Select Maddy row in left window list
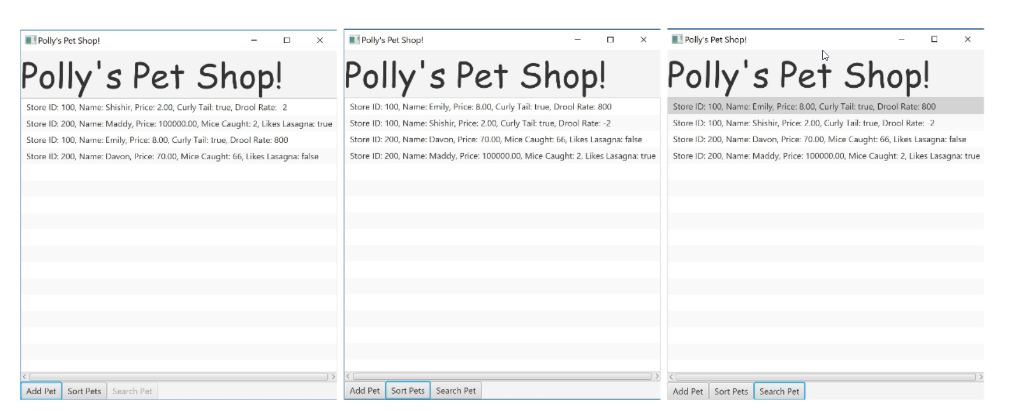Viewport: 1024px width, 410px height. pos(179,123)
